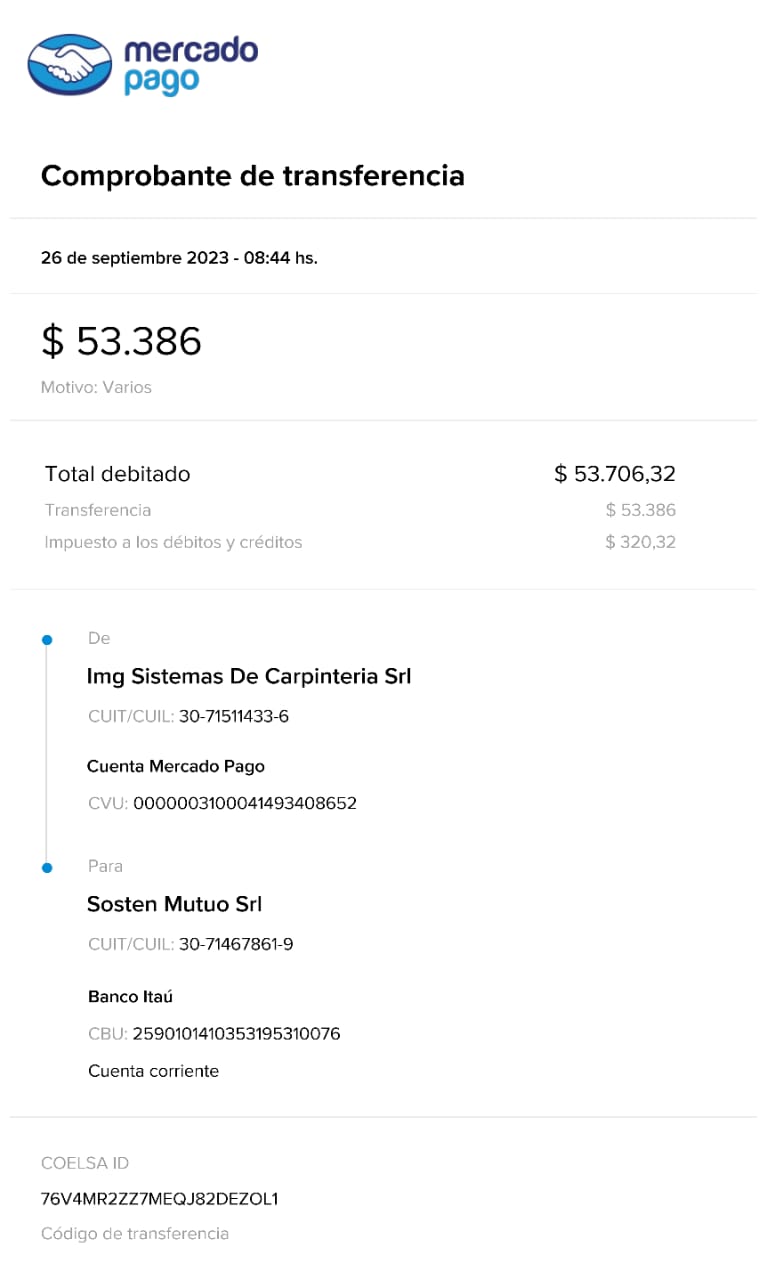Click recipient name Sosten Mutuo Srl
Screen dimensions: 767x1280
[174, 905]
